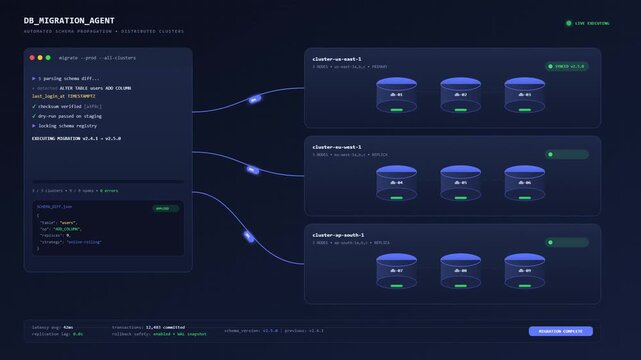The width and height of the screenshot is (641, 360).
Task: Click the last_login_at TIMESTAMPTZ text
Action: click(63, 96)
